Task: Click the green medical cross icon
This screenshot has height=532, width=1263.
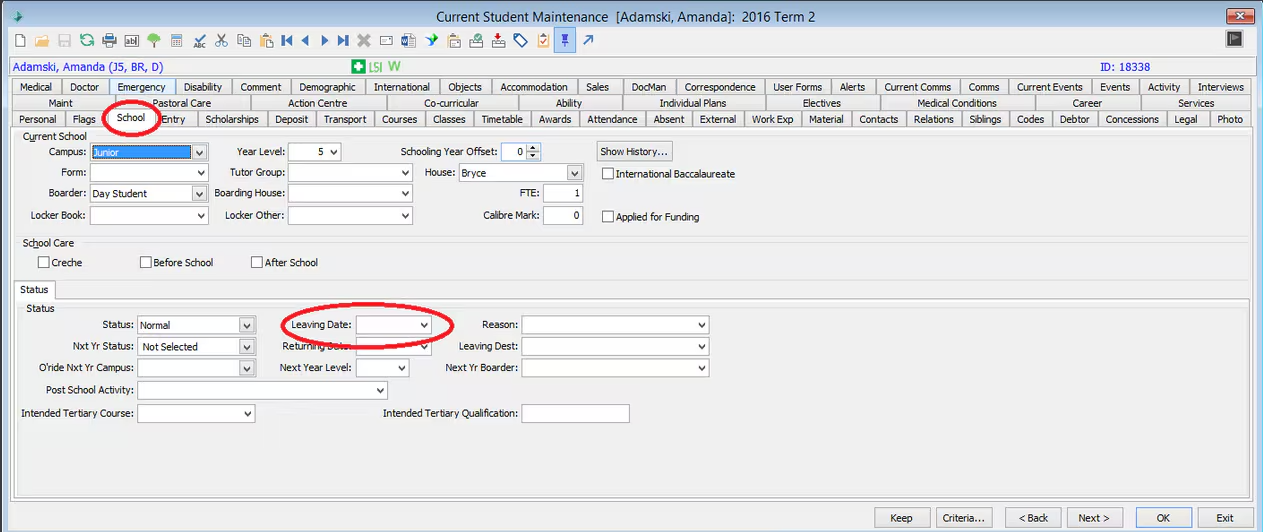Action: coord(358,67)
